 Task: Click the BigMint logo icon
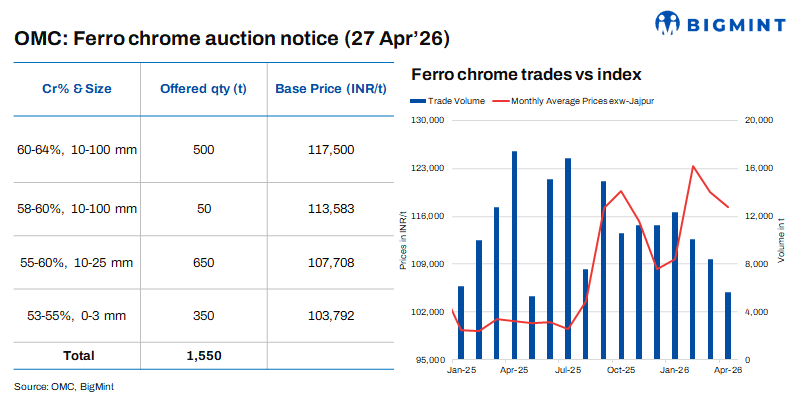click(668, 22)
